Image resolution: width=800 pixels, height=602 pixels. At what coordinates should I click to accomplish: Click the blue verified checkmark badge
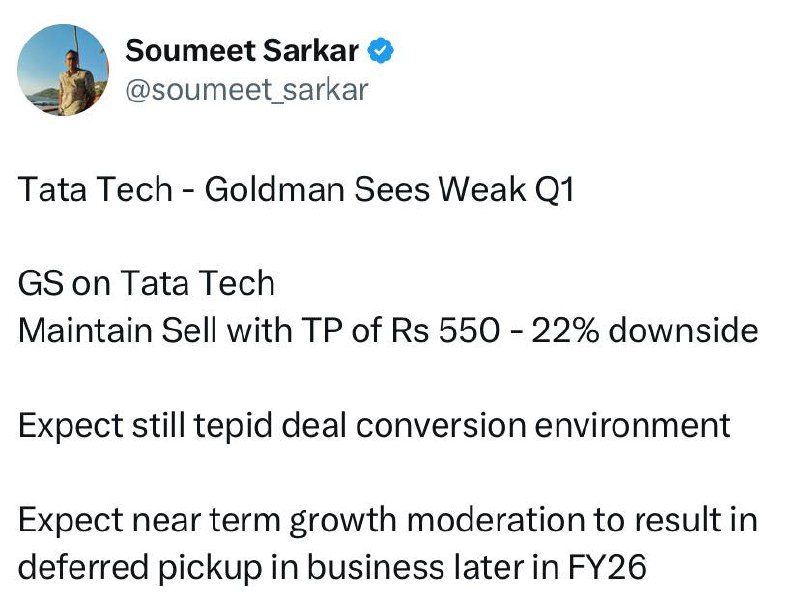tap(381, 51)
